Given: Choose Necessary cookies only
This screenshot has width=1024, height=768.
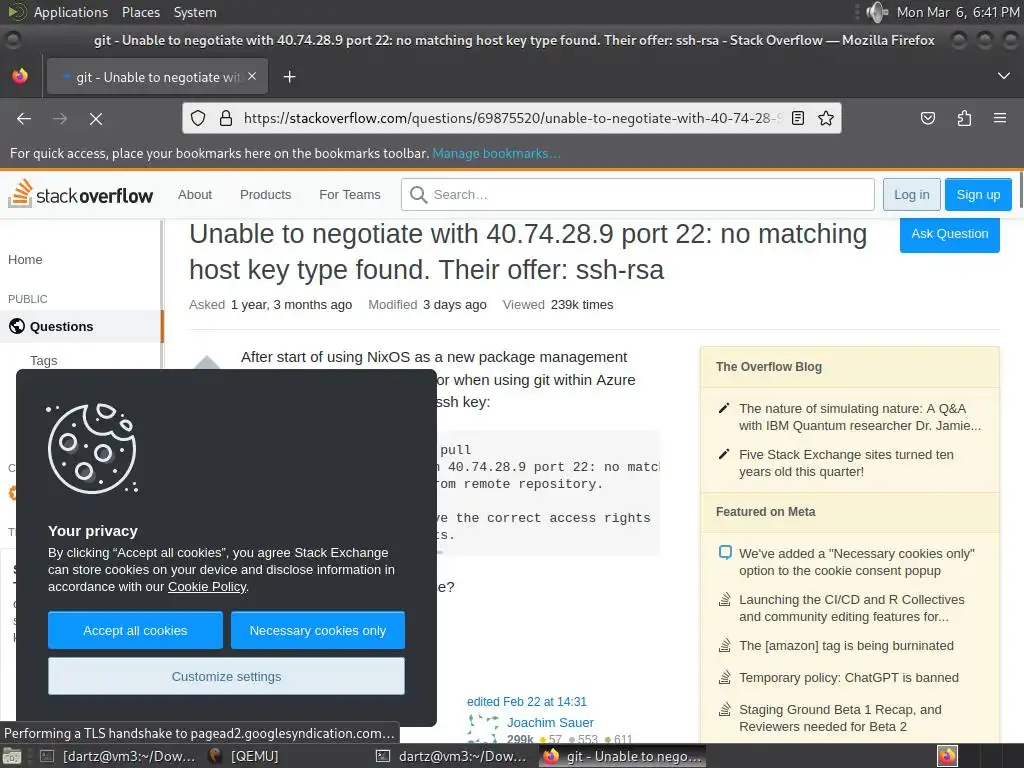Looking at the screenshot, I should coord(317,630).
